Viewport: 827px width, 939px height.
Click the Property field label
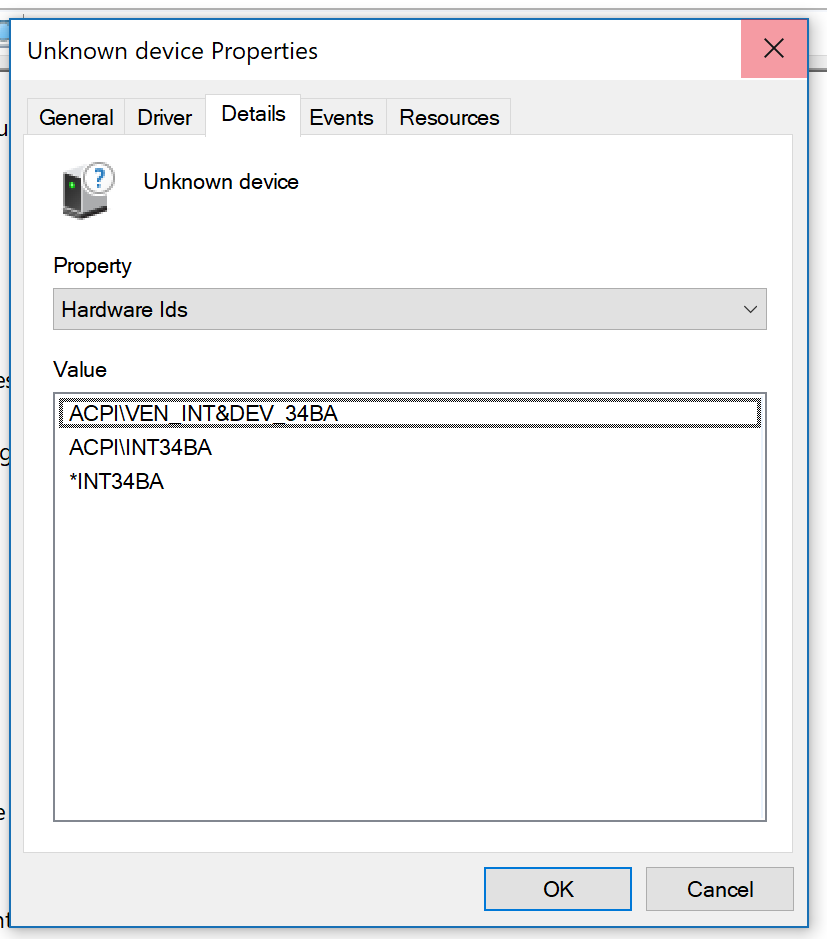click(92, 266)
